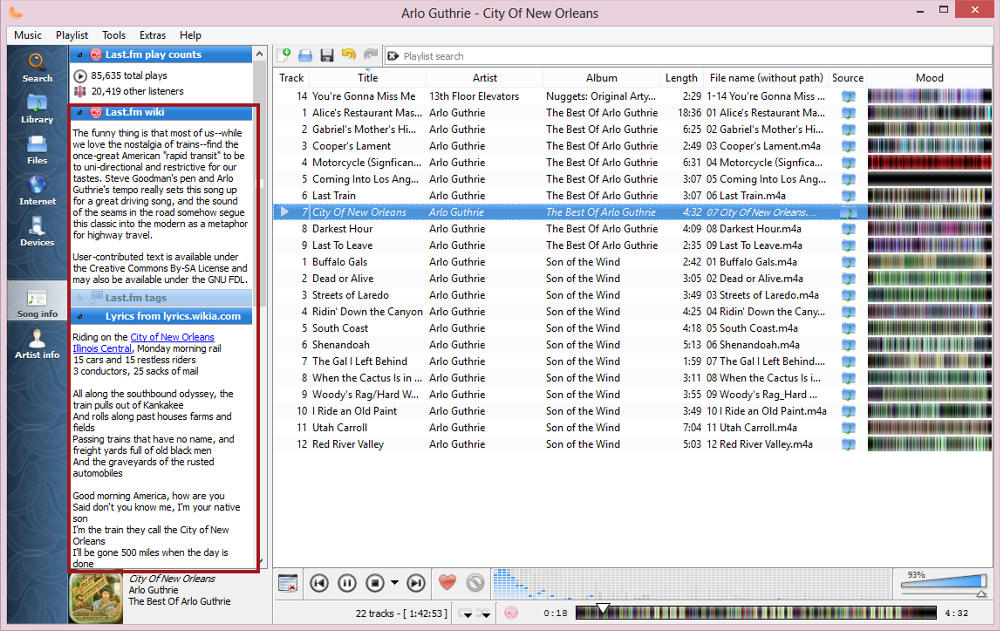The height and width of the screenshot is (631, 1000).
Task: Show the Song info pane
Action: (x=37, y=303)
